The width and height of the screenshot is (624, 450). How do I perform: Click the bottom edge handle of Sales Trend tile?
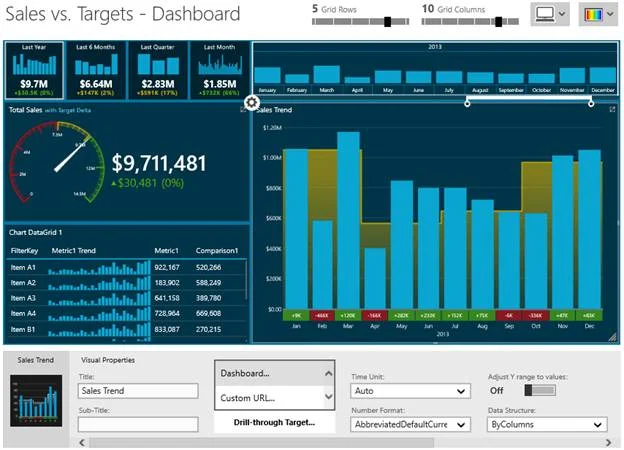point(435,343)
